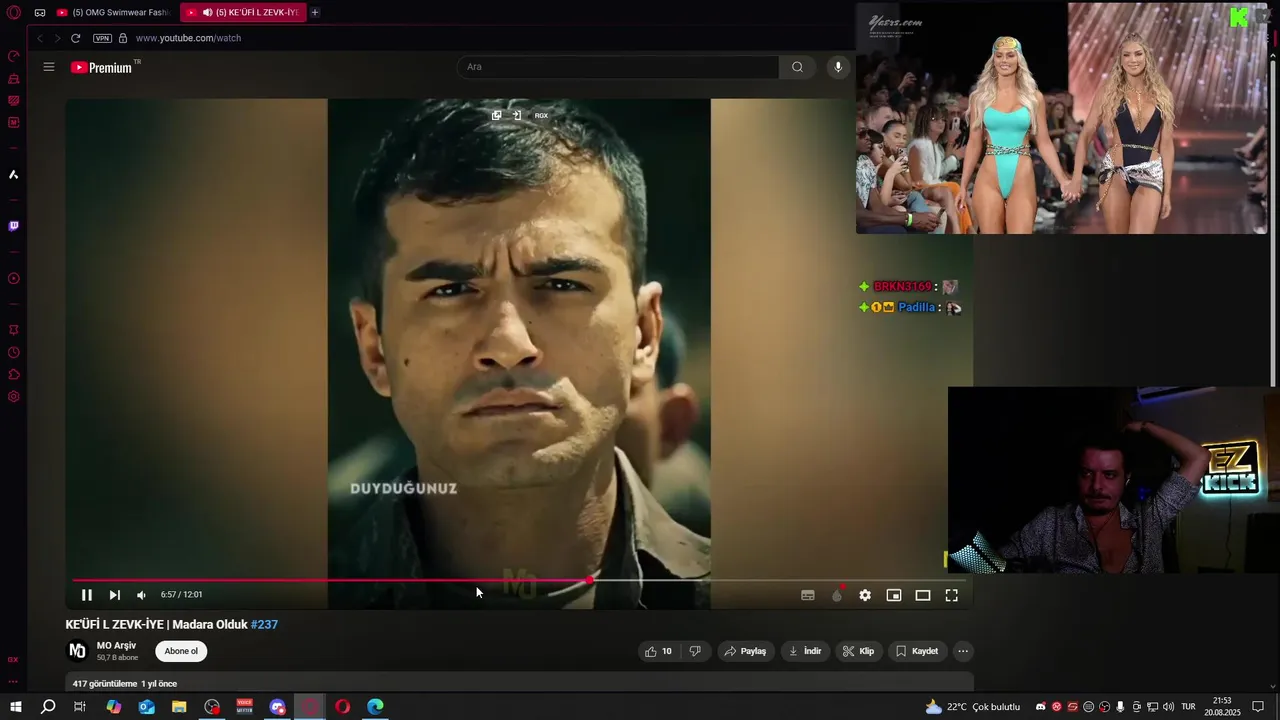1280x720 pixels.
Task: Click the RGX overlay button on video
Action: coord(541,115)
